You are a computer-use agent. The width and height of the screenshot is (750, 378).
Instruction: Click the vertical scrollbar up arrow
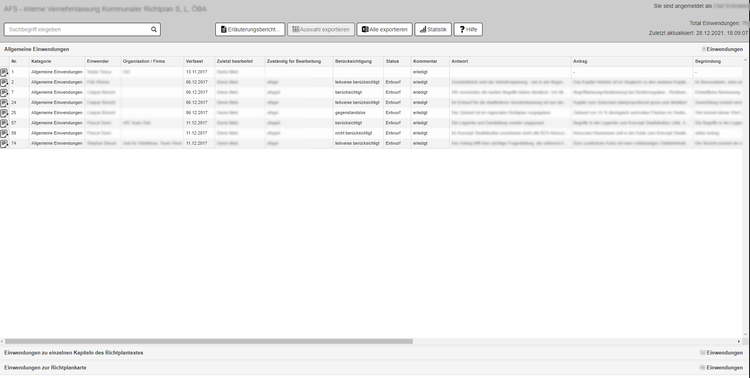[x=745, y=59]
